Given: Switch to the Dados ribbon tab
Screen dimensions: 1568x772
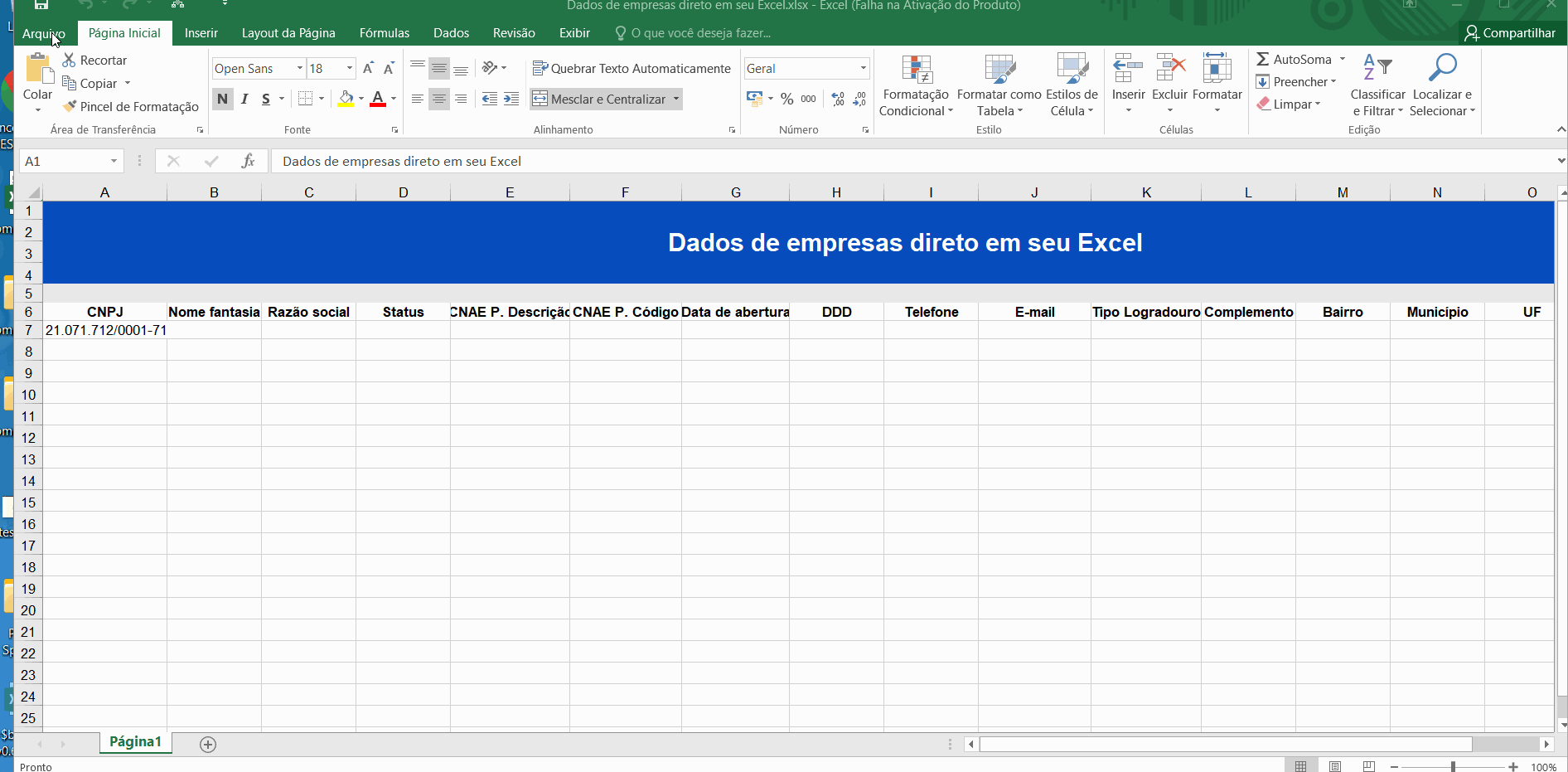Looking at the screenshot, I should tap(451, 33).
